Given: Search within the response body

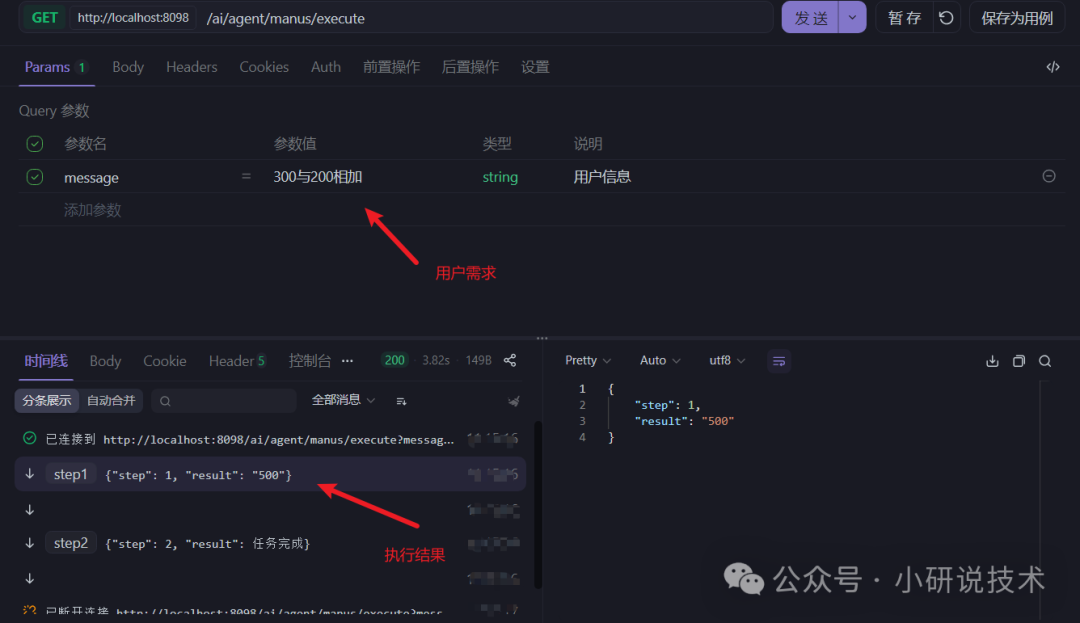Looking at the screenshot, I should [x=1046, y=360].
